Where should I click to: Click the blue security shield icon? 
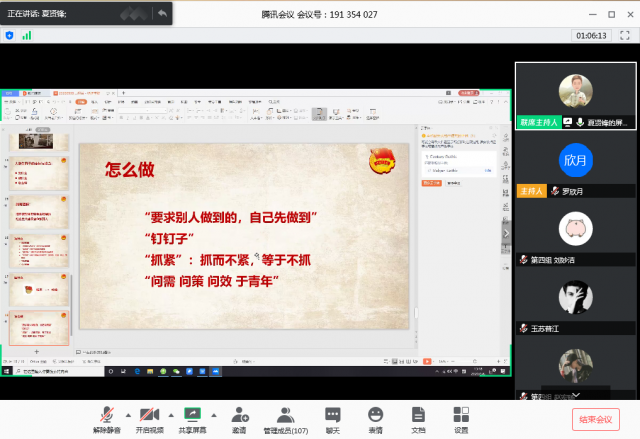point(10,35)
